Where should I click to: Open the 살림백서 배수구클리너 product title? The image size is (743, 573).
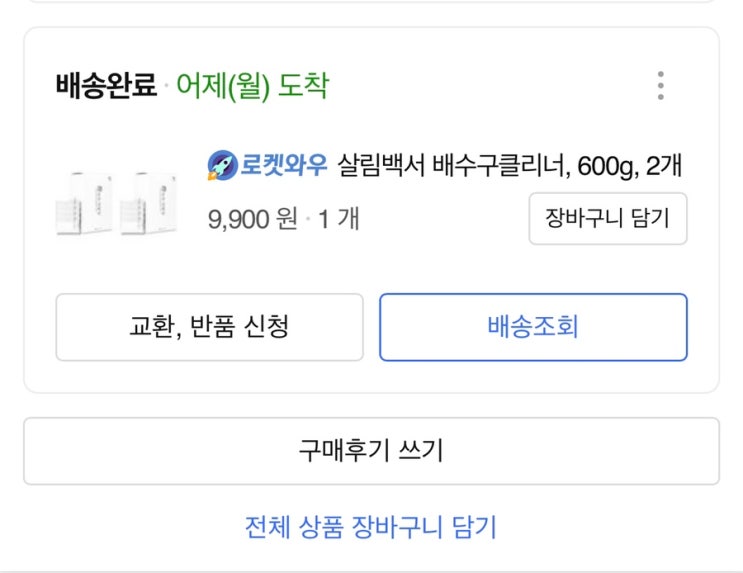510,165
